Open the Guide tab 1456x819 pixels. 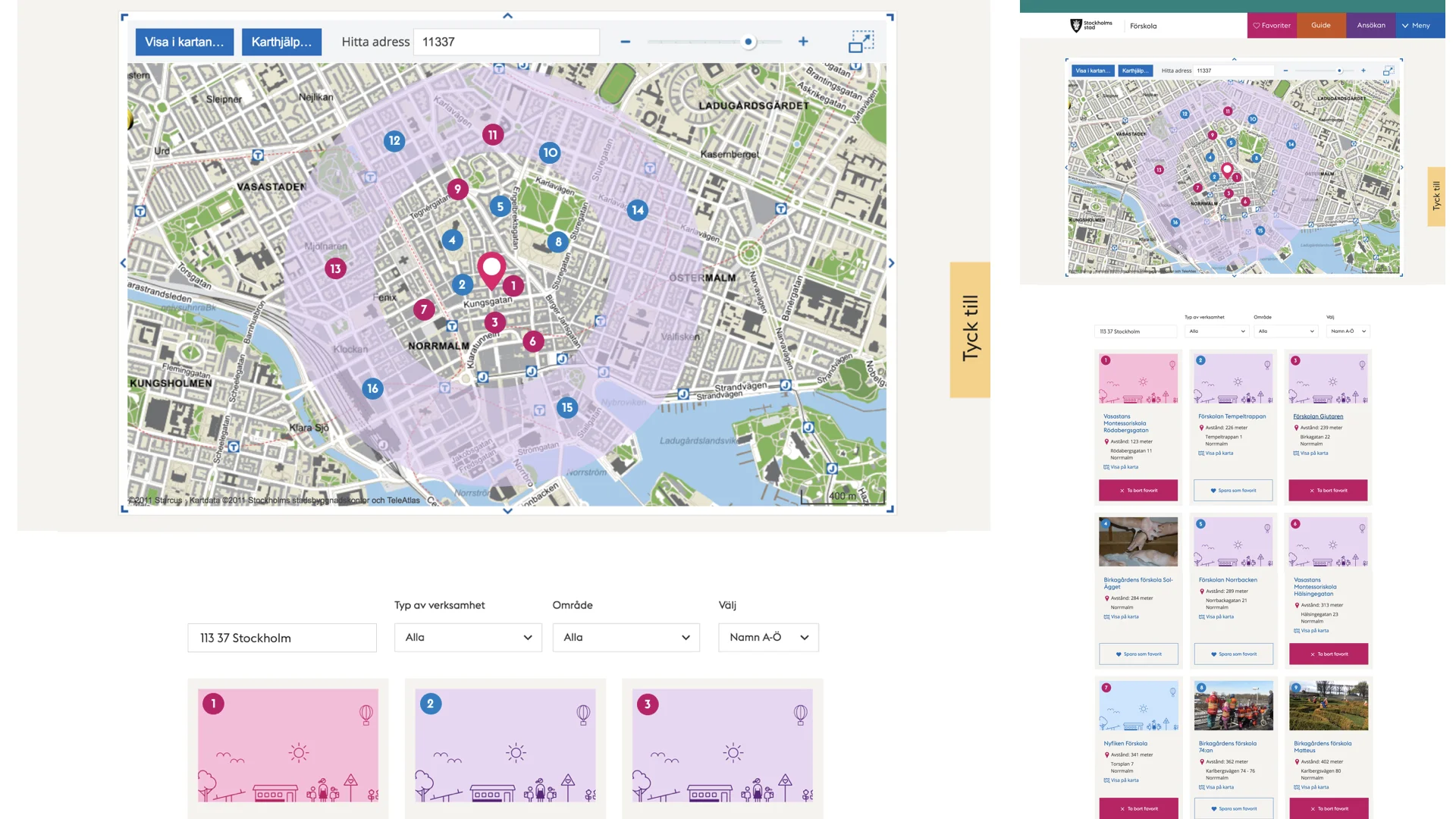[x=1321, y=25]
